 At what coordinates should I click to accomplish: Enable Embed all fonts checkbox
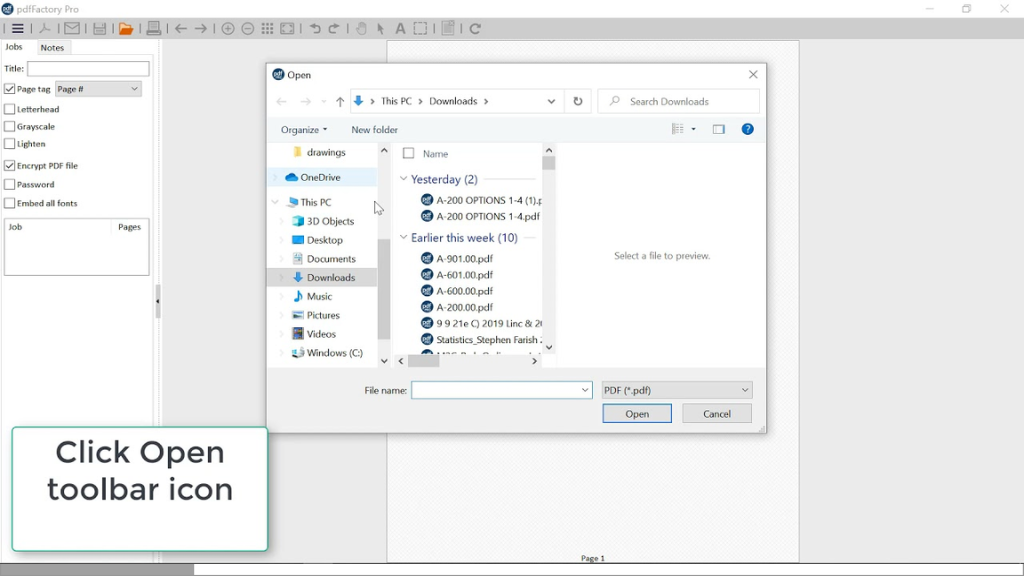point(10,203)
